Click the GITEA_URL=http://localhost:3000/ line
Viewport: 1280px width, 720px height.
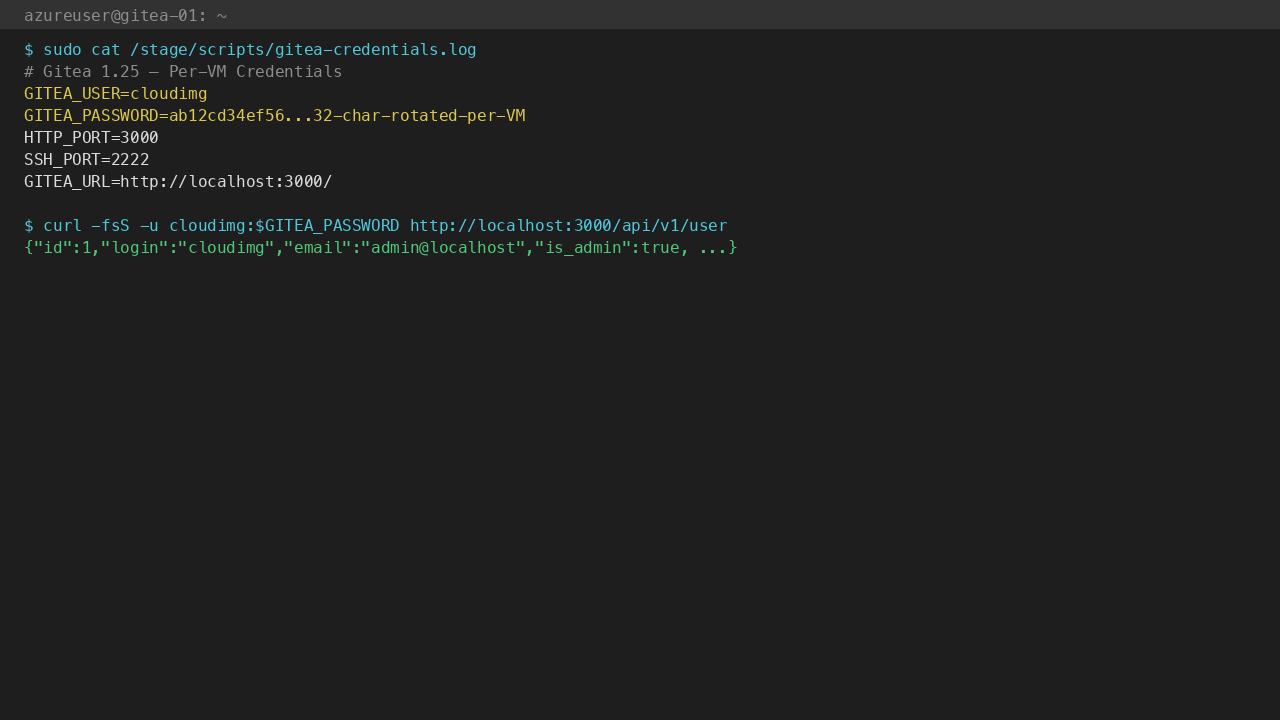[x=178, y=182]
